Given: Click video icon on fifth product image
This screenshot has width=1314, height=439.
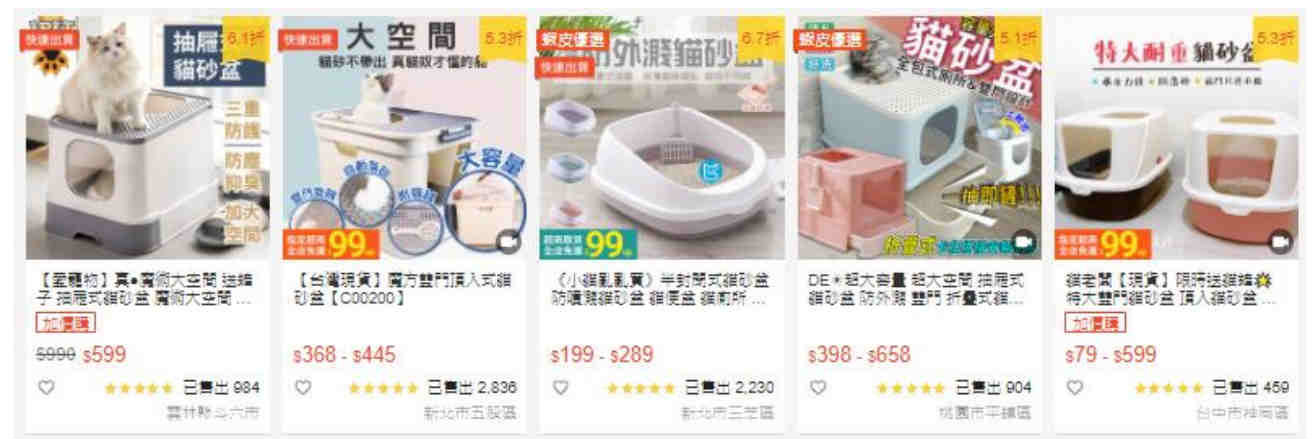Looking at the screenshot, I should (x=1280, y=242).
